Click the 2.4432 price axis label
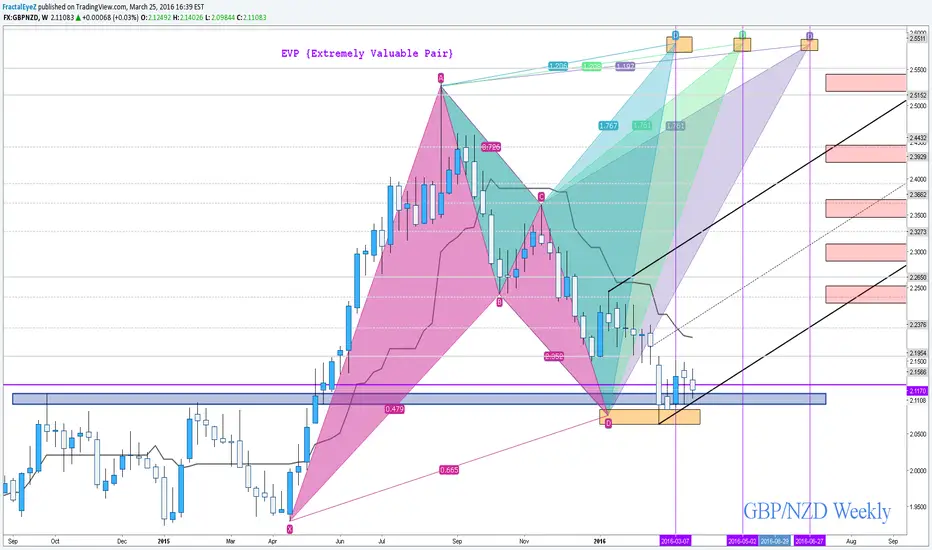Image resolution: width=932 pixels, height=550 pixels. tap(917, 138)
